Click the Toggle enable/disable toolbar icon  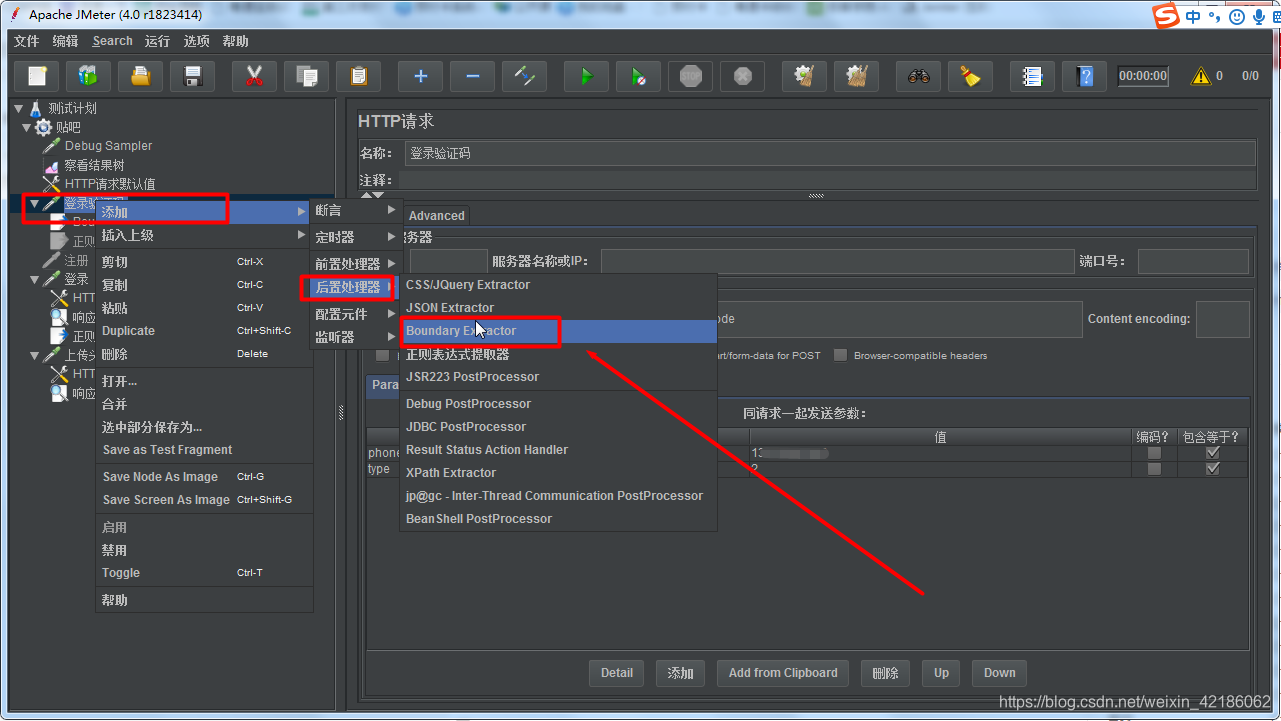525,76
